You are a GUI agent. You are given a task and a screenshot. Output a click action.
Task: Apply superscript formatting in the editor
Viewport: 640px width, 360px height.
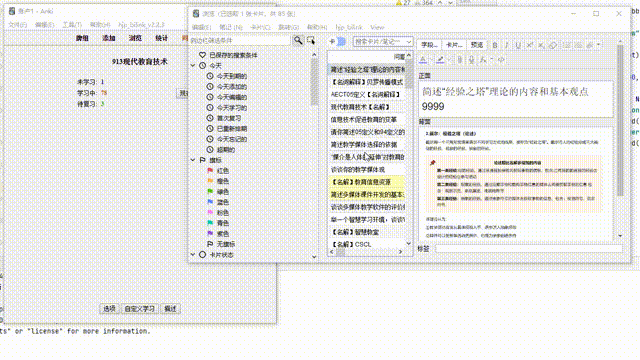click(x=529, y=45)
